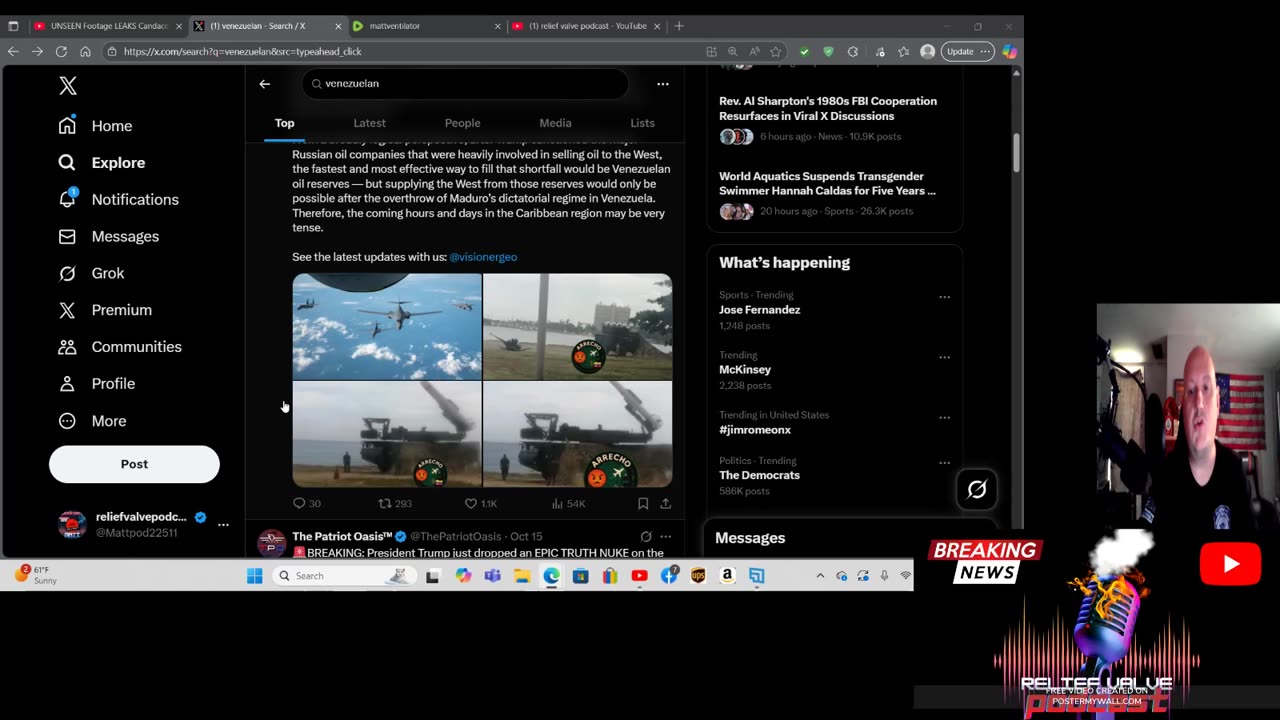The image size is (1280, 720).
Task: Open more menu on Patriot Oasis post
Action: [x=666, y=537]
